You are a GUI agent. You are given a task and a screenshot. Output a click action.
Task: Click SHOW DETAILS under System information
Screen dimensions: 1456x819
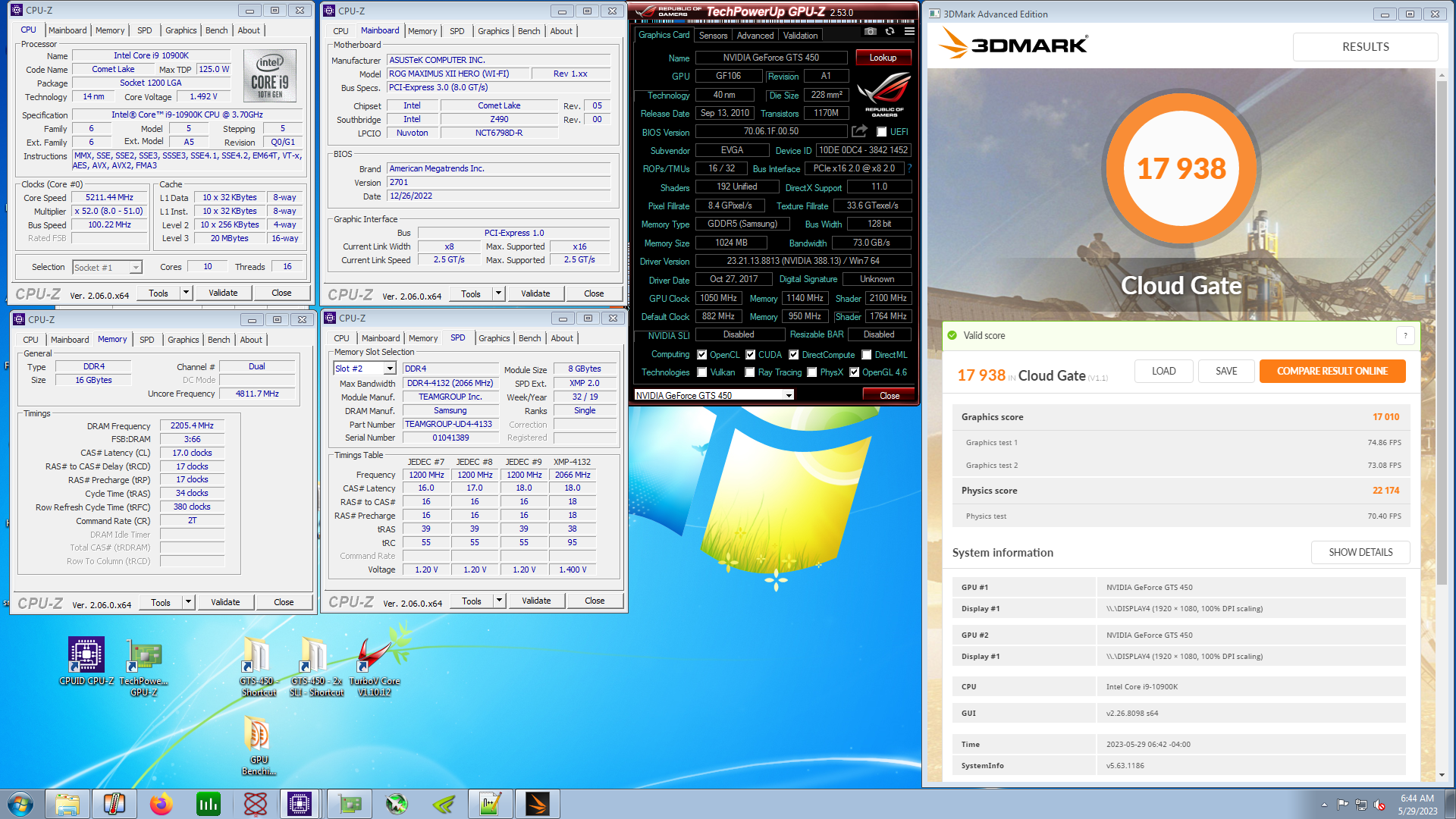pyautogui.click(x=1360, y=552)
